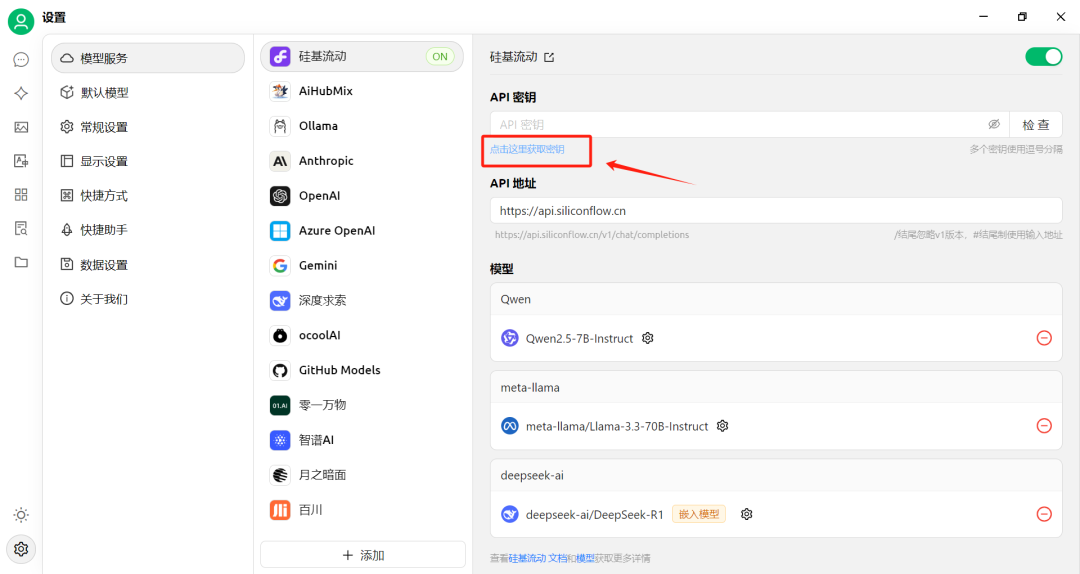The width and height of the screenshot is (1080, 574).
Task: Click the deepseek-ai group header
Action: click(x=776, y=475)
